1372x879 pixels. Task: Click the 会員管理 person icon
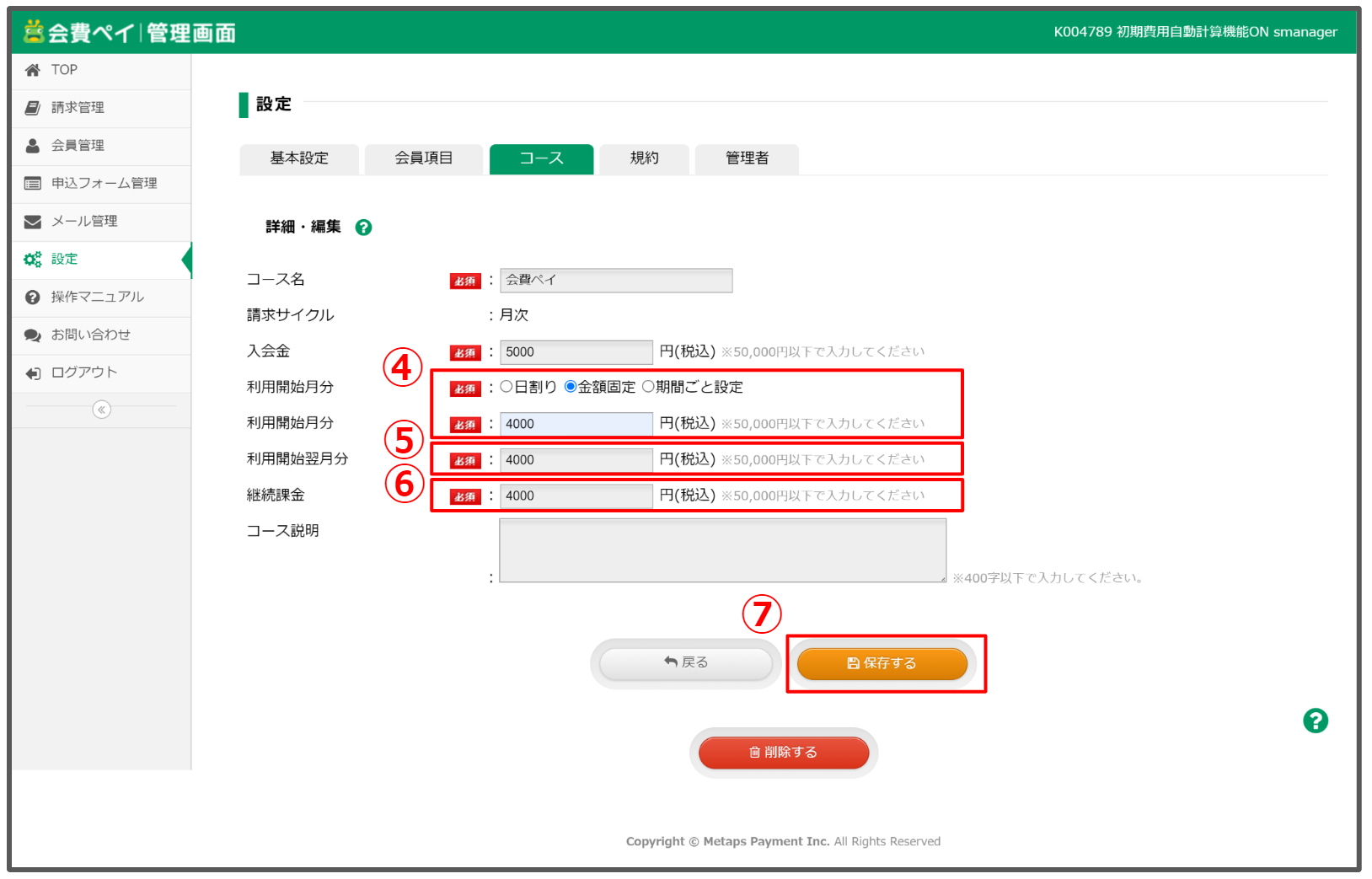33,146
